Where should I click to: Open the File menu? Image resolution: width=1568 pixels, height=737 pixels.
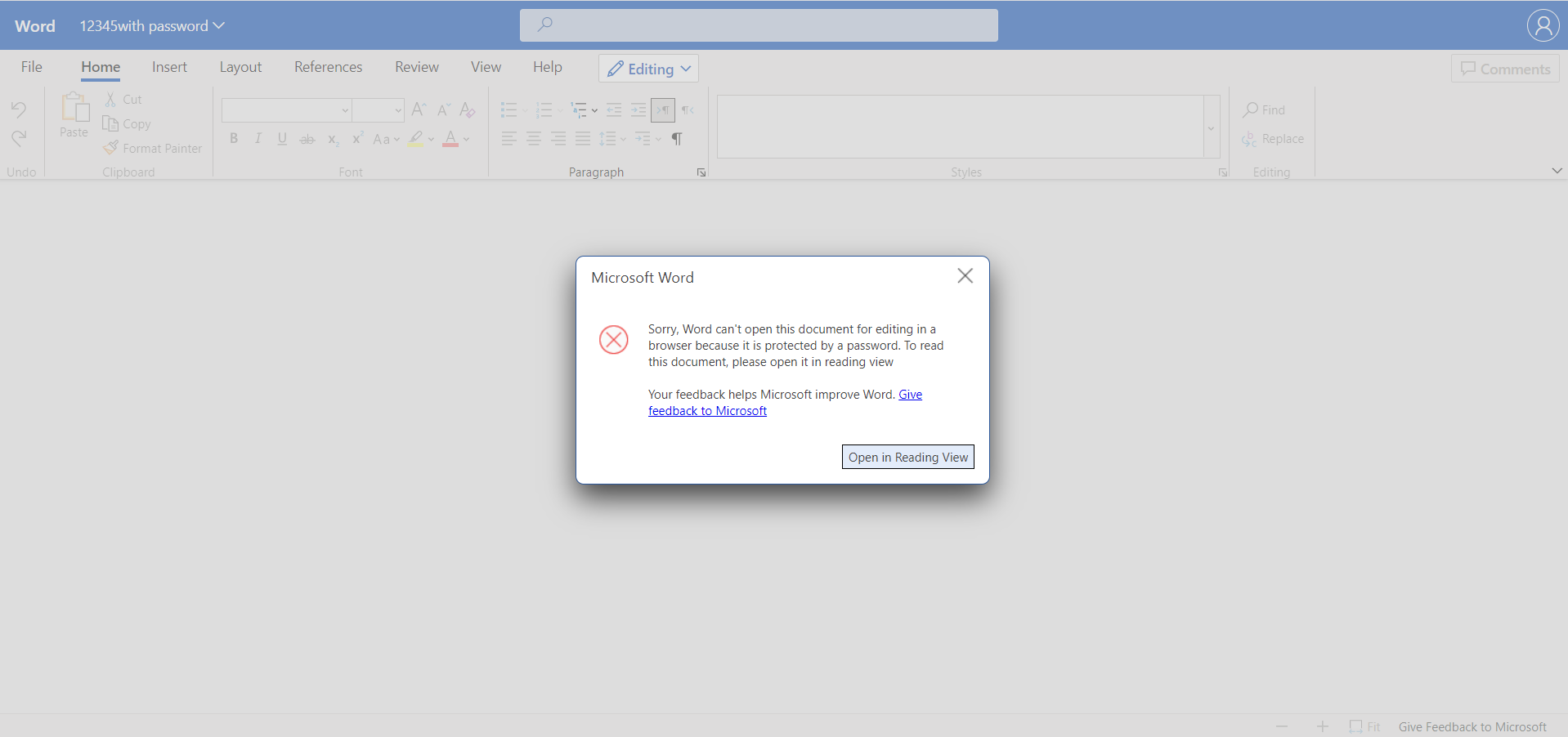32,67
